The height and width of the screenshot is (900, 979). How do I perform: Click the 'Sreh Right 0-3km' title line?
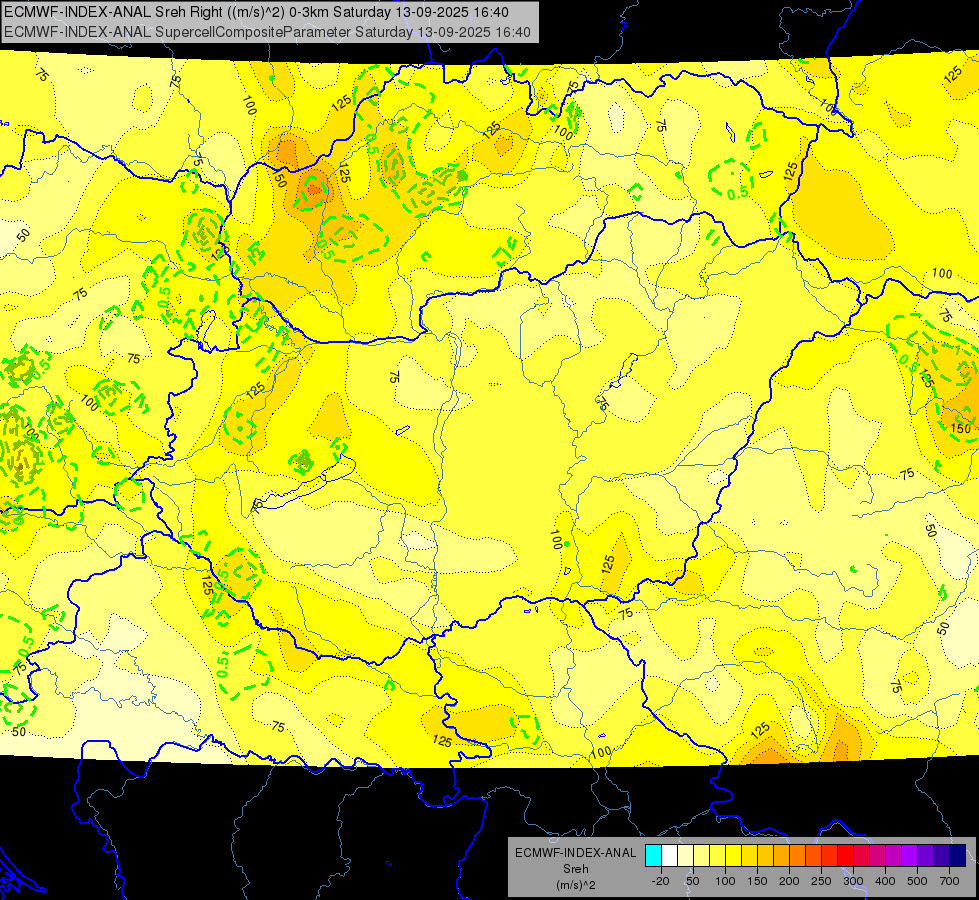pyautogui.click(x=256, y=12)
